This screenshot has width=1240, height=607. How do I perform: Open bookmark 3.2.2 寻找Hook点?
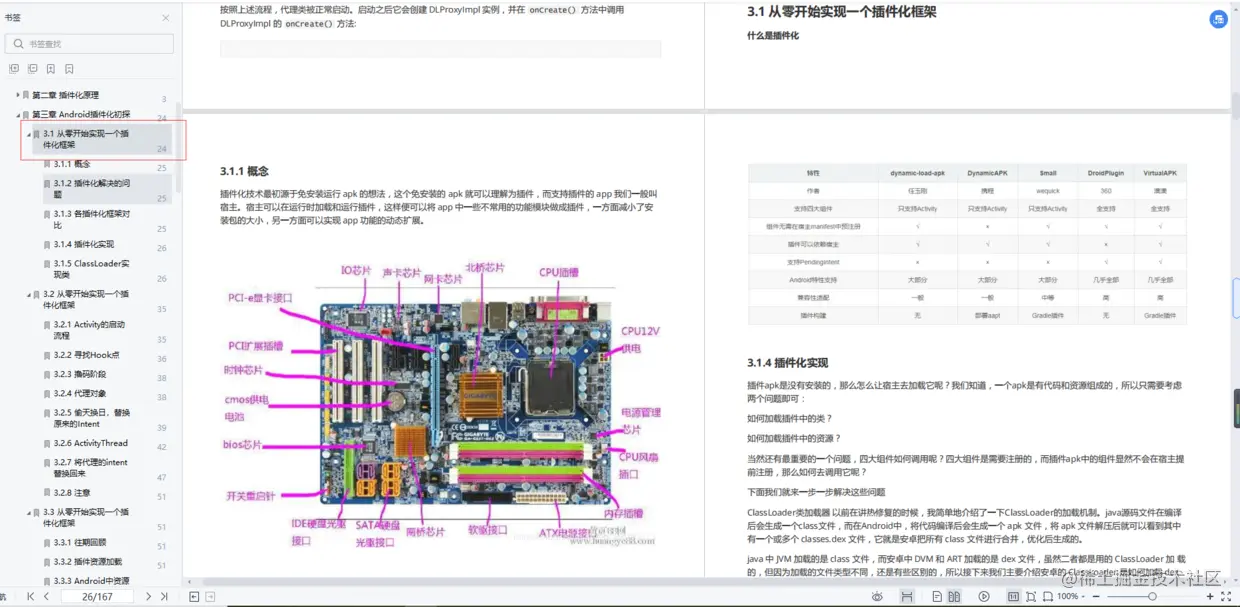pos(86,355)
